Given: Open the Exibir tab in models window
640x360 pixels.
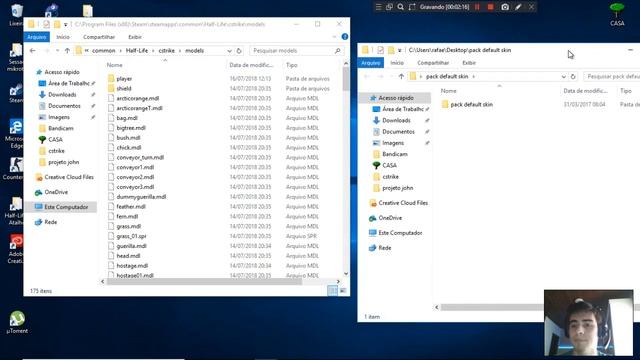Looking at the screenshot, I should 135,37.
